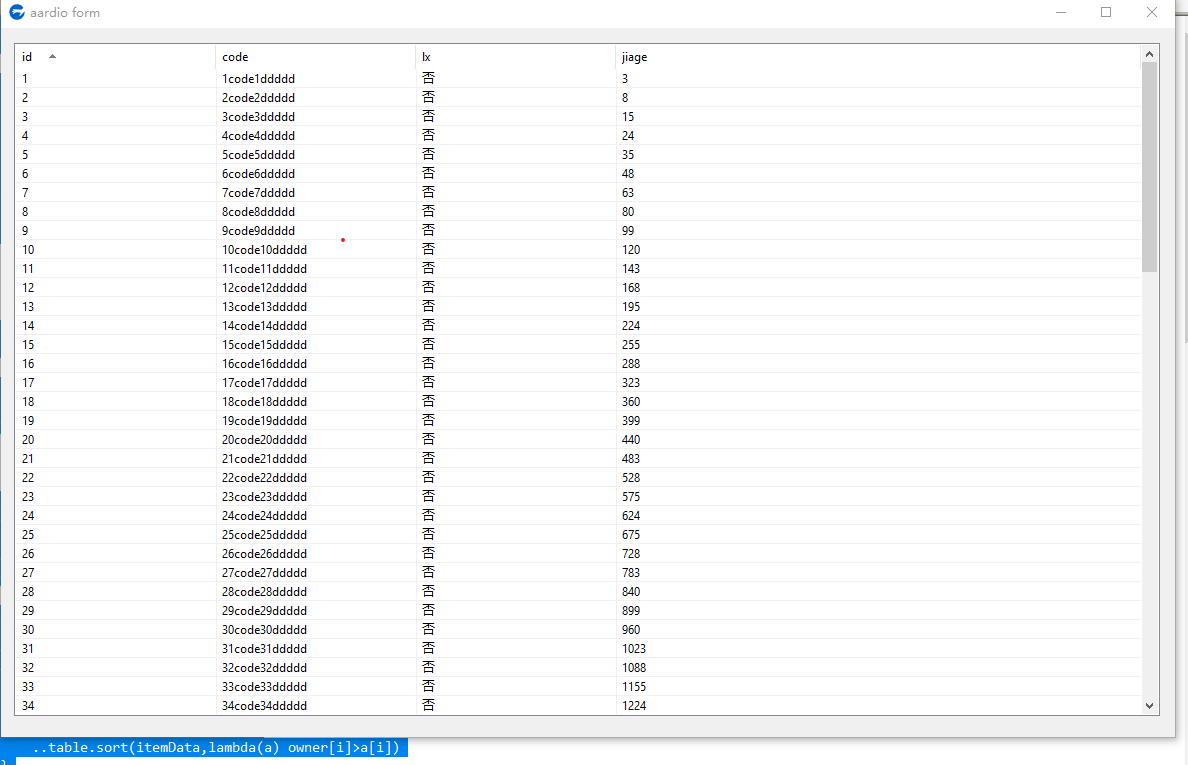Click the id sort ascending arrow
The width and height of the screenshot is (1188, 765).
click(52, 56)
